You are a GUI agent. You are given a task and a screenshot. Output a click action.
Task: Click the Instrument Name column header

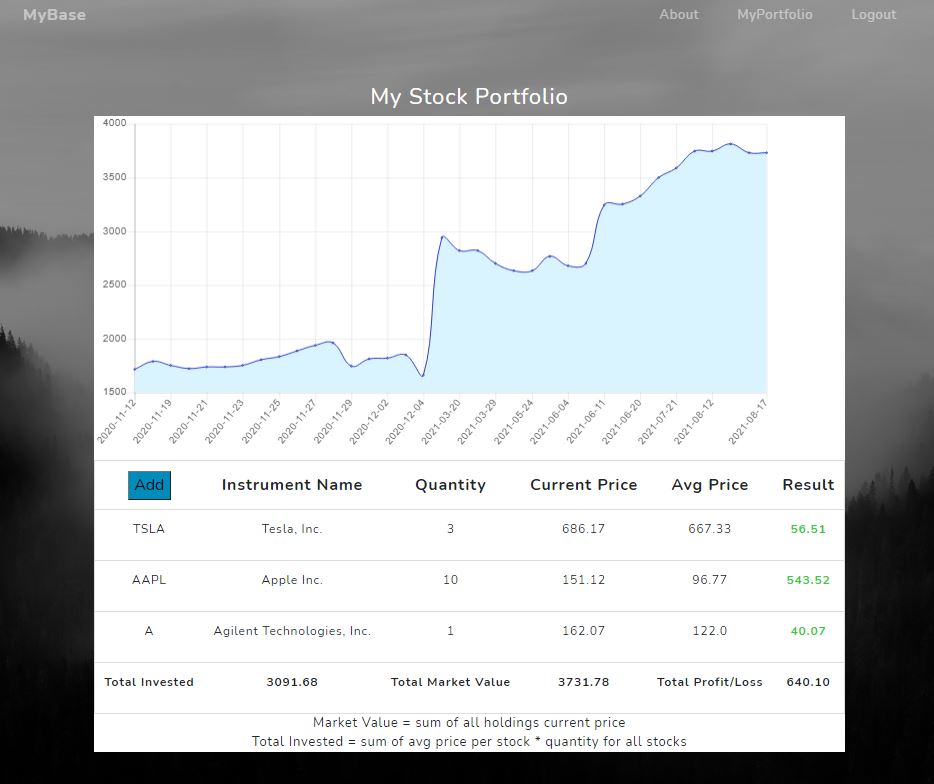click(x=292, y=485)
